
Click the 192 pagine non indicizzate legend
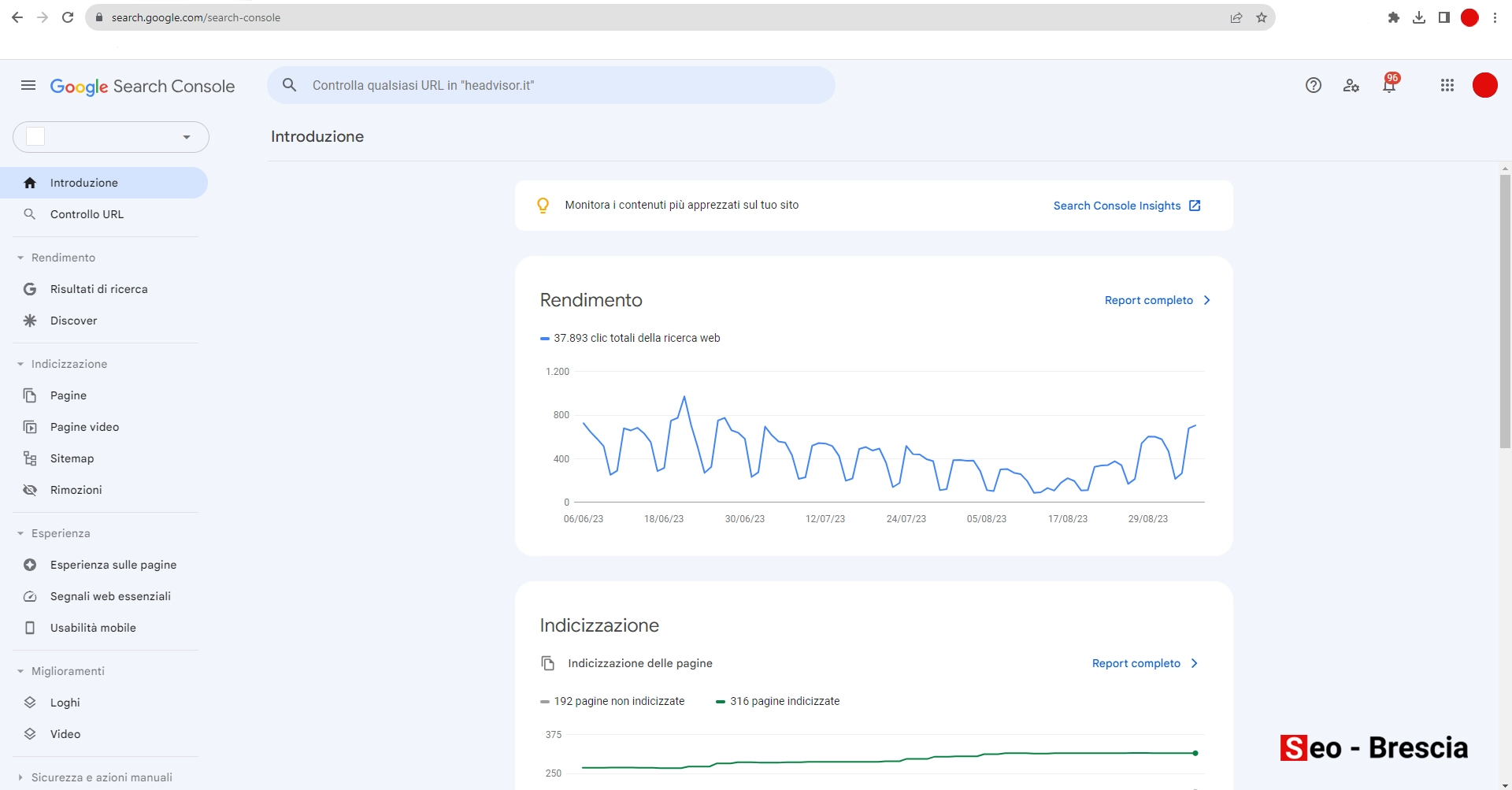pyautogui.click(x=613, y=701)
